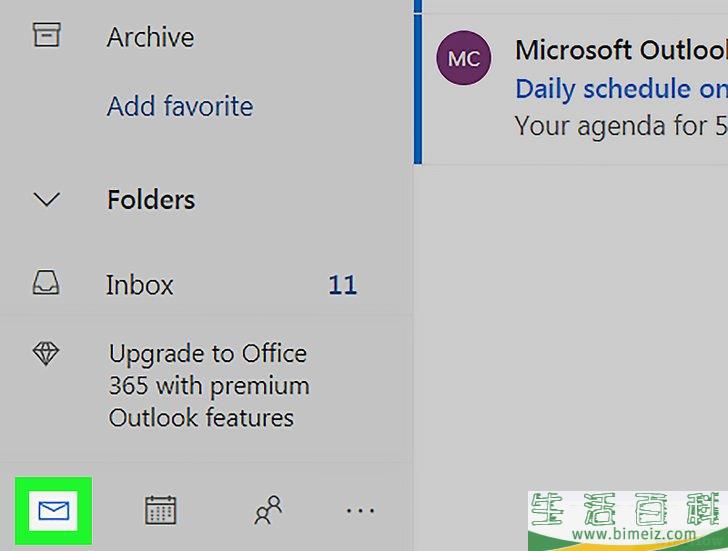The width and height of the screenshot is (728, 551).
Task: Select the Microsoft Outlook sender name
Action: 622,50
